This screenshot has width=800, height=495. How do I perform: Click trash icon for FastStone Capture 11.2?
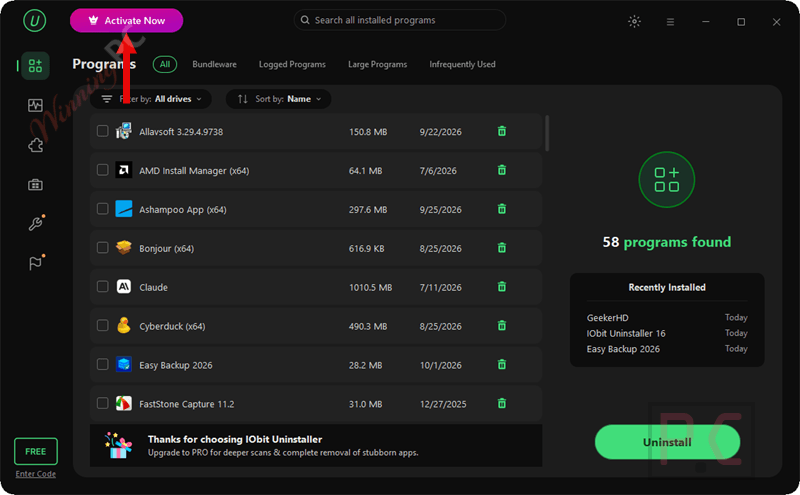pyautogui.click(x=502, y=403)
